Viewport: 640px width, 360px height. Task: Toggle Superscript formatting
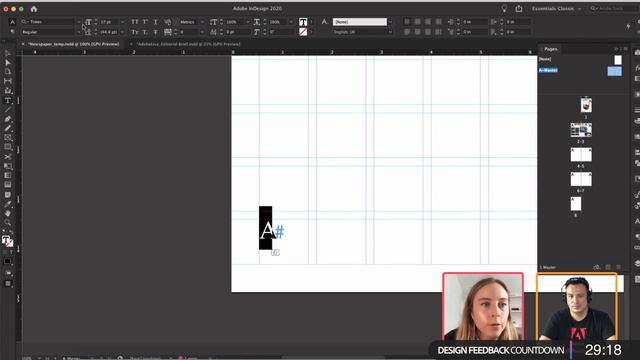click(x=145, y=22)
